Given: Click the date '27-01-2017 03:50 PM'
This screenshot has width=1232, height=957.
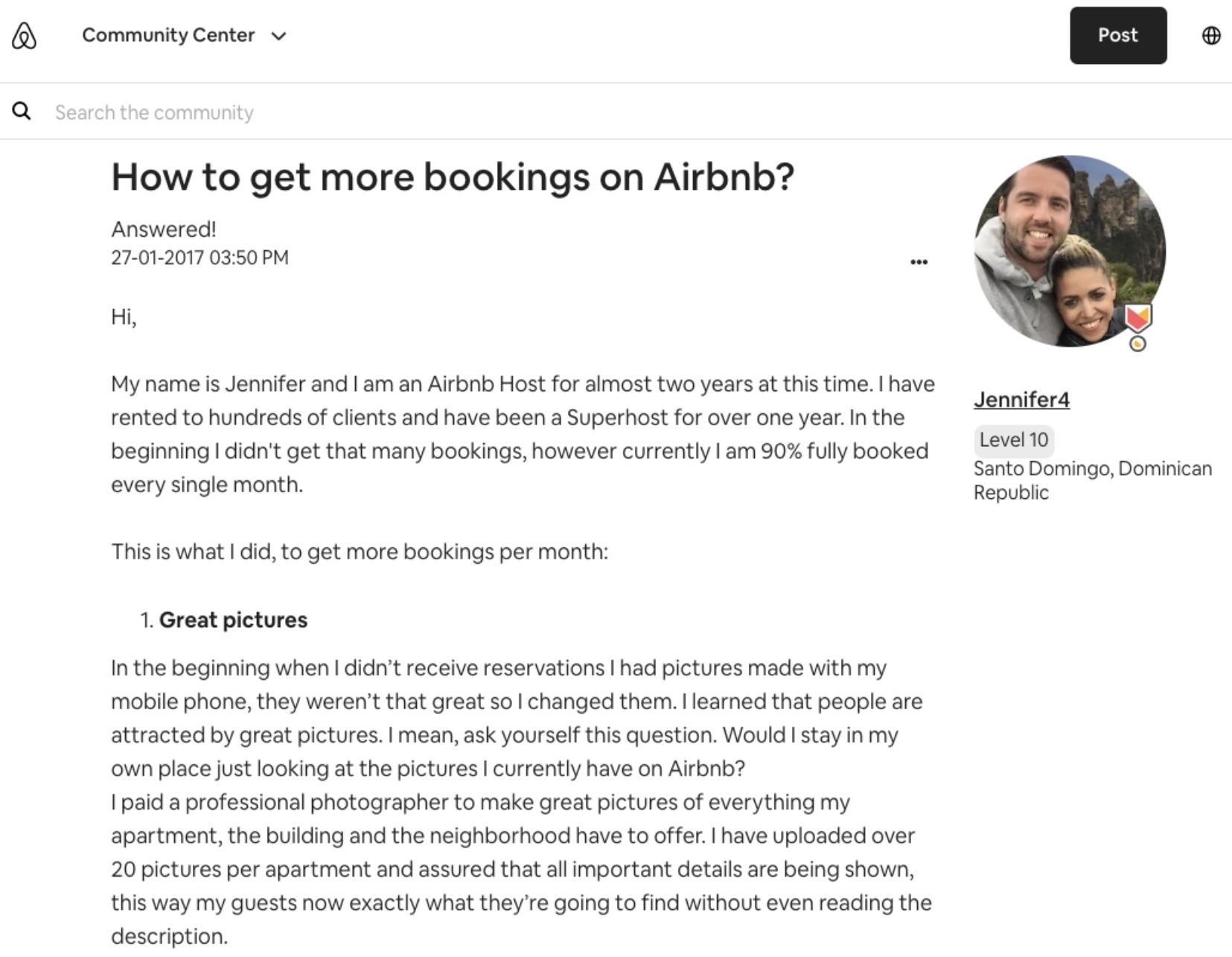Looking at the screenshot, I should (200, 258).
